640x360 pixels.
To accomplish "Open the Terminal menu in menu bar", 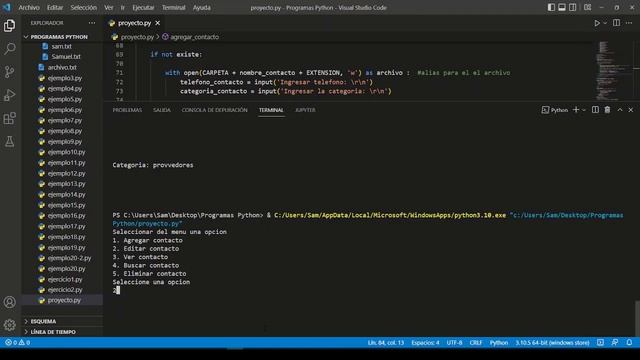I will point(173,7).
